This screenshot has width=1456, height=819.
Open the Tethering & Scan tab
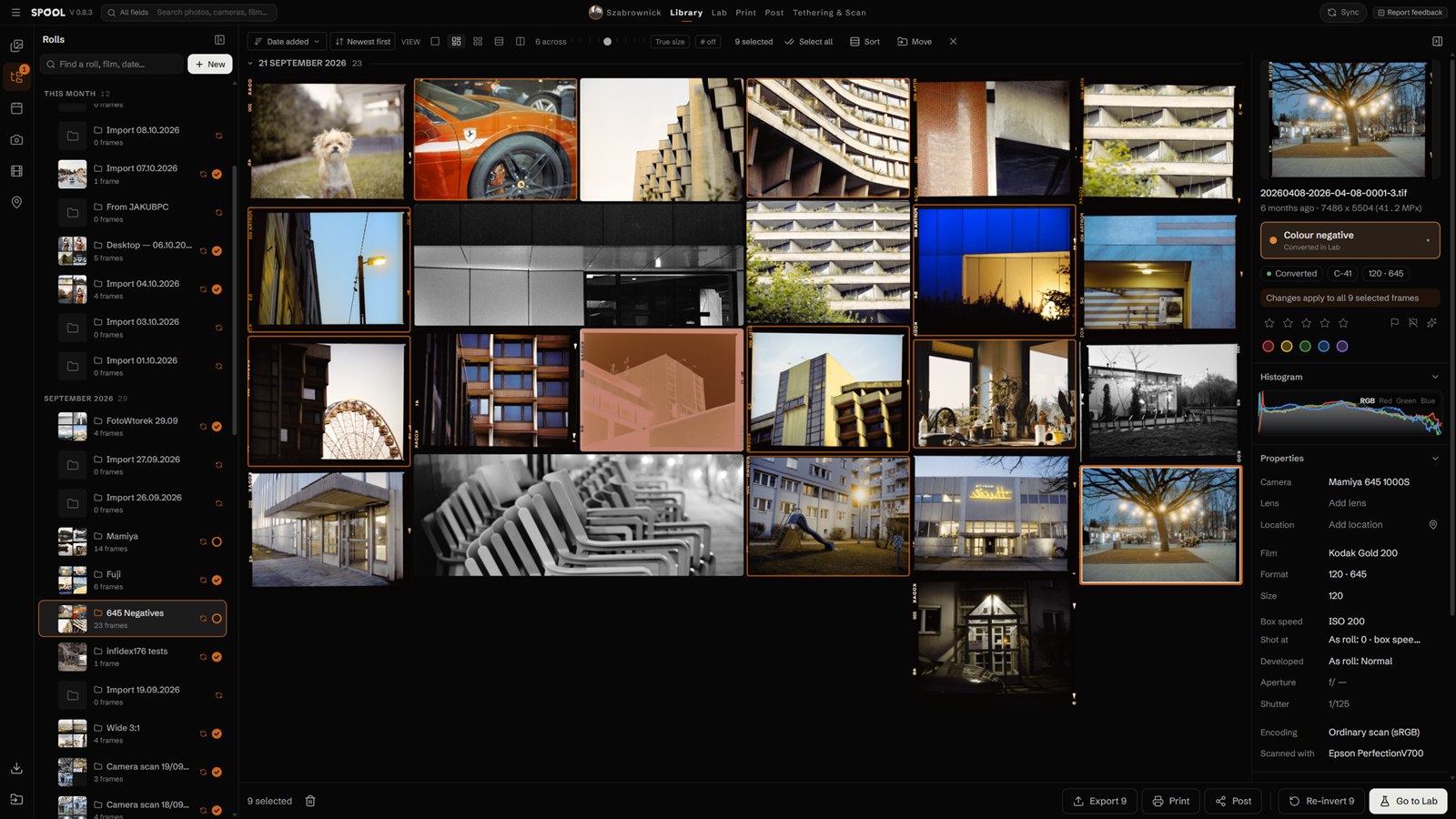pyautogui.click(x=829, y=13)
